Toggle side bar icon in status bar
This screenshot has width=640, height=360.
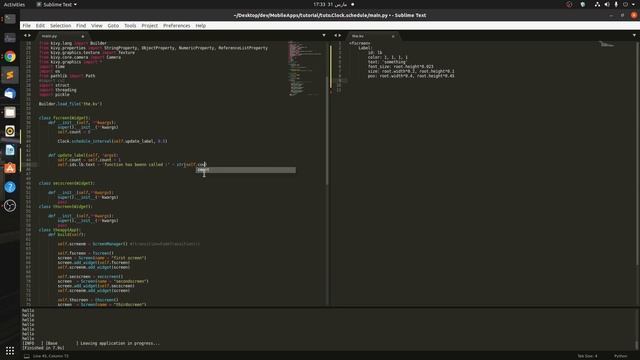click(27, 356)
